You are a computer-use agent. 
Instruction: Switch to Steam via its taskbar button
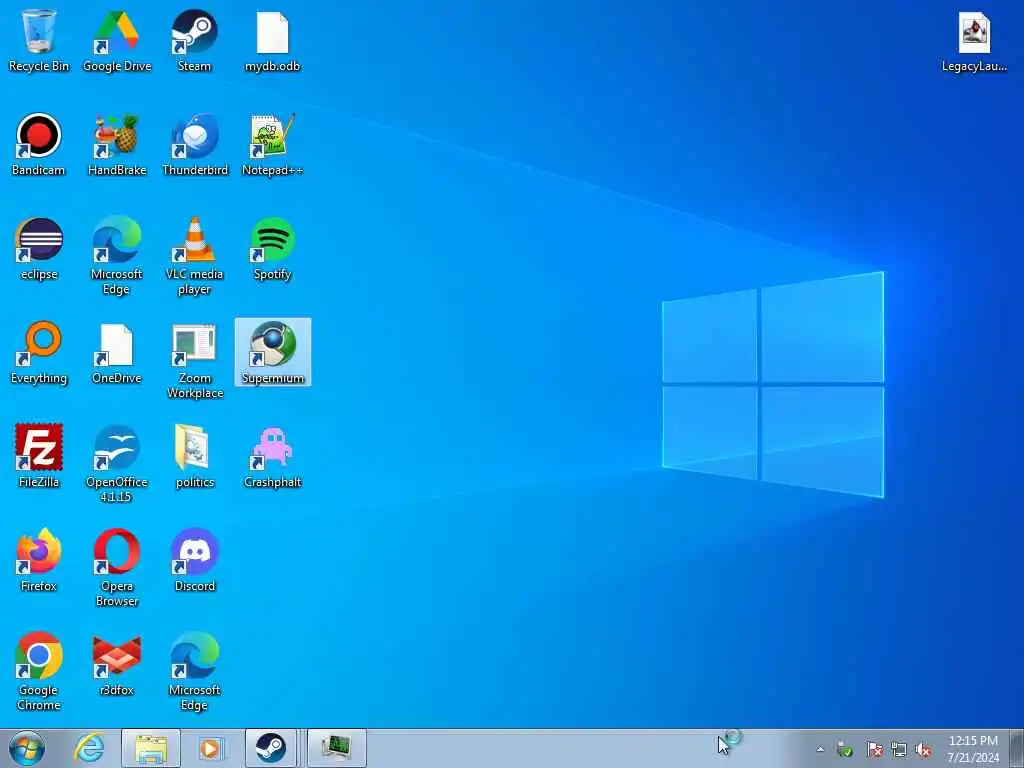point(271,748)
